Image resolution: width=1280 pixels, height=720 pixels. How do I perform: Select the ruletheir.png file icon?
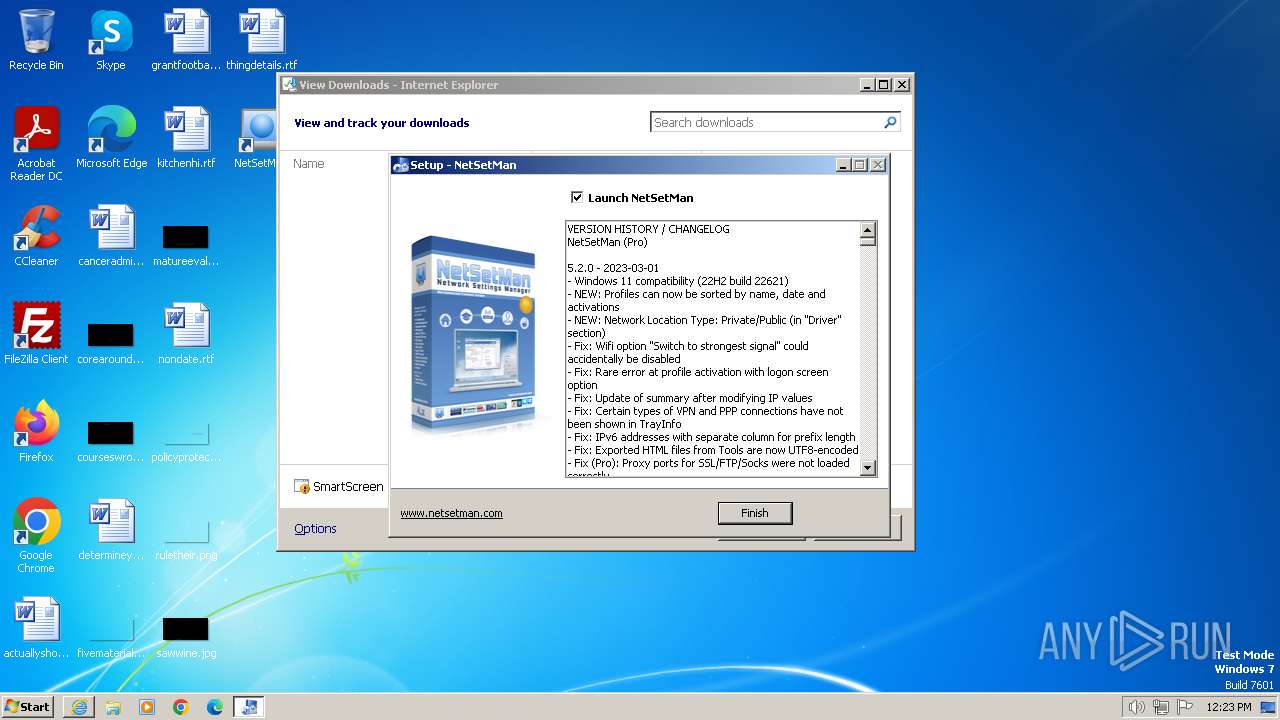(186, 538)
